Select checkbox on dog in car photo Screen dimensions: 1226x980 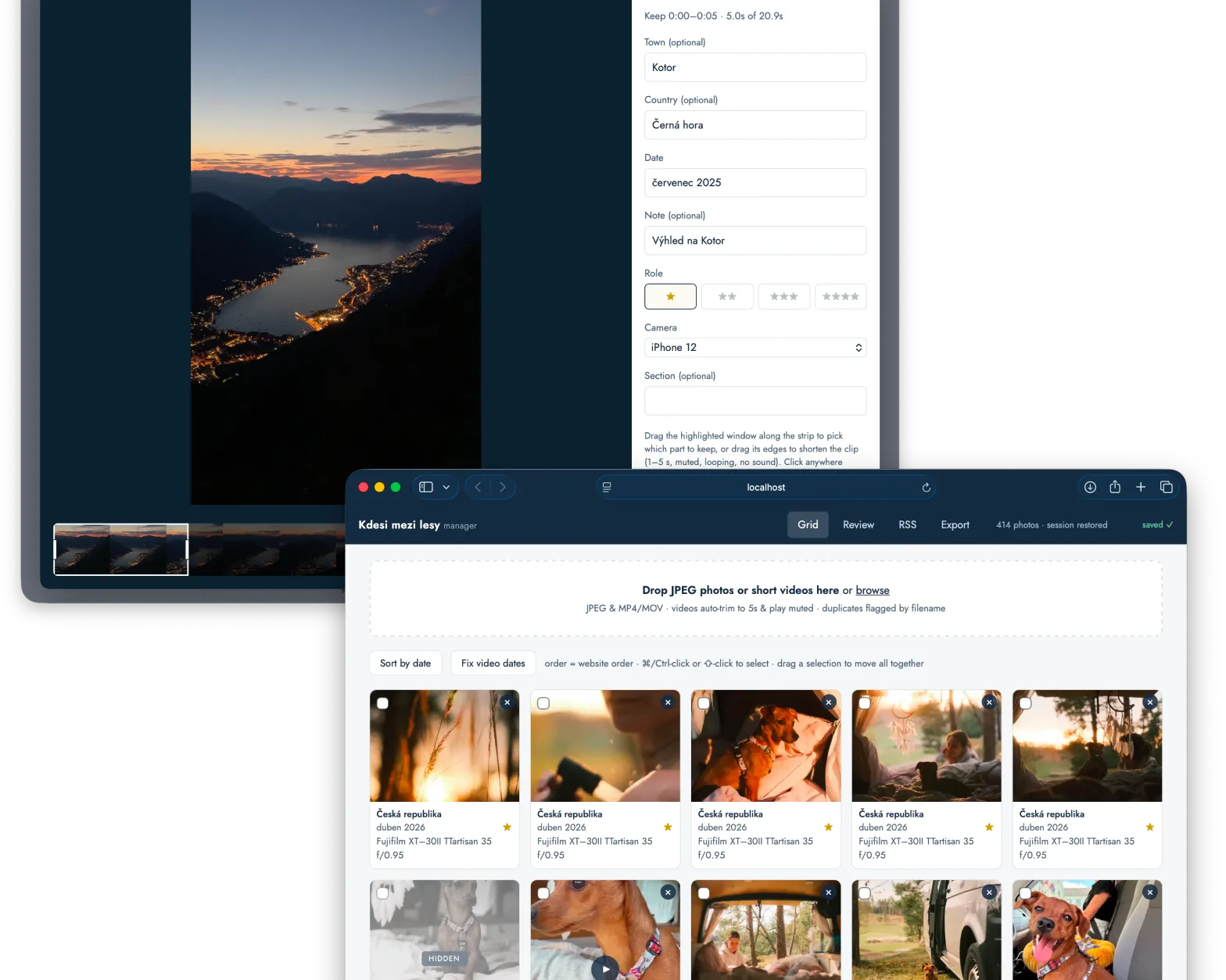pos(704,703)
